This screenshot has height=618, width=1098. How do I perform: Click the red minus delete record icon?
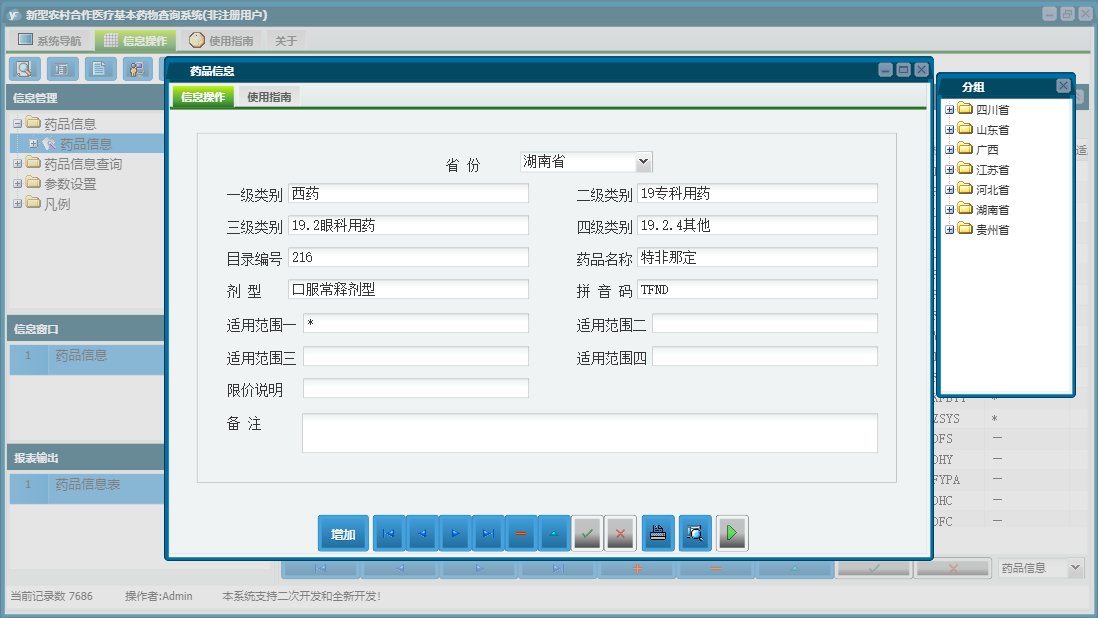pyautogui.click(x=521, y=533)
